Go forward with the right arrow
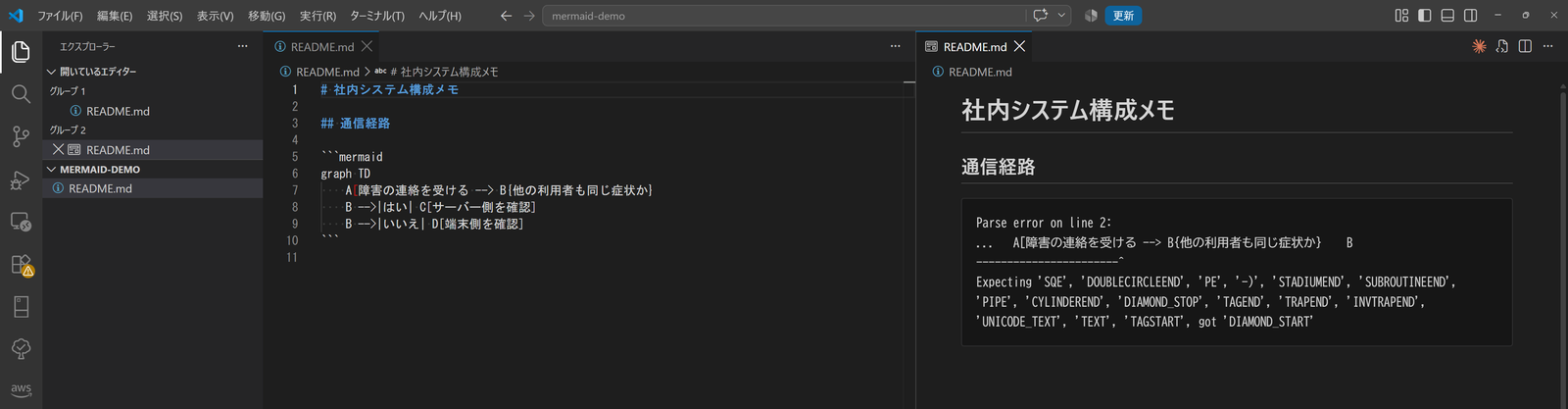 [529, 16]
